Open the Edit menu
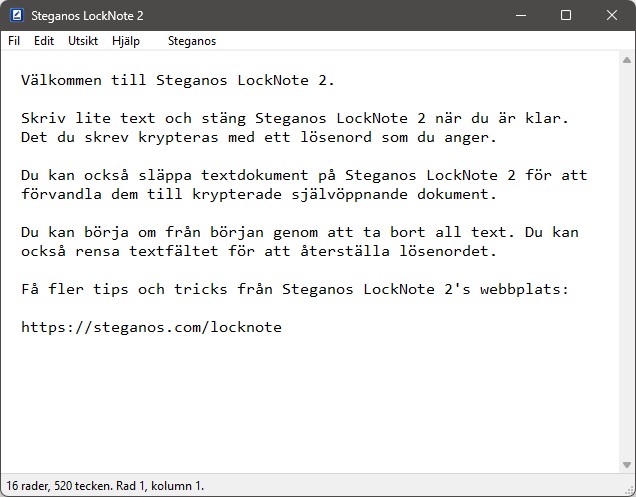 44,41
